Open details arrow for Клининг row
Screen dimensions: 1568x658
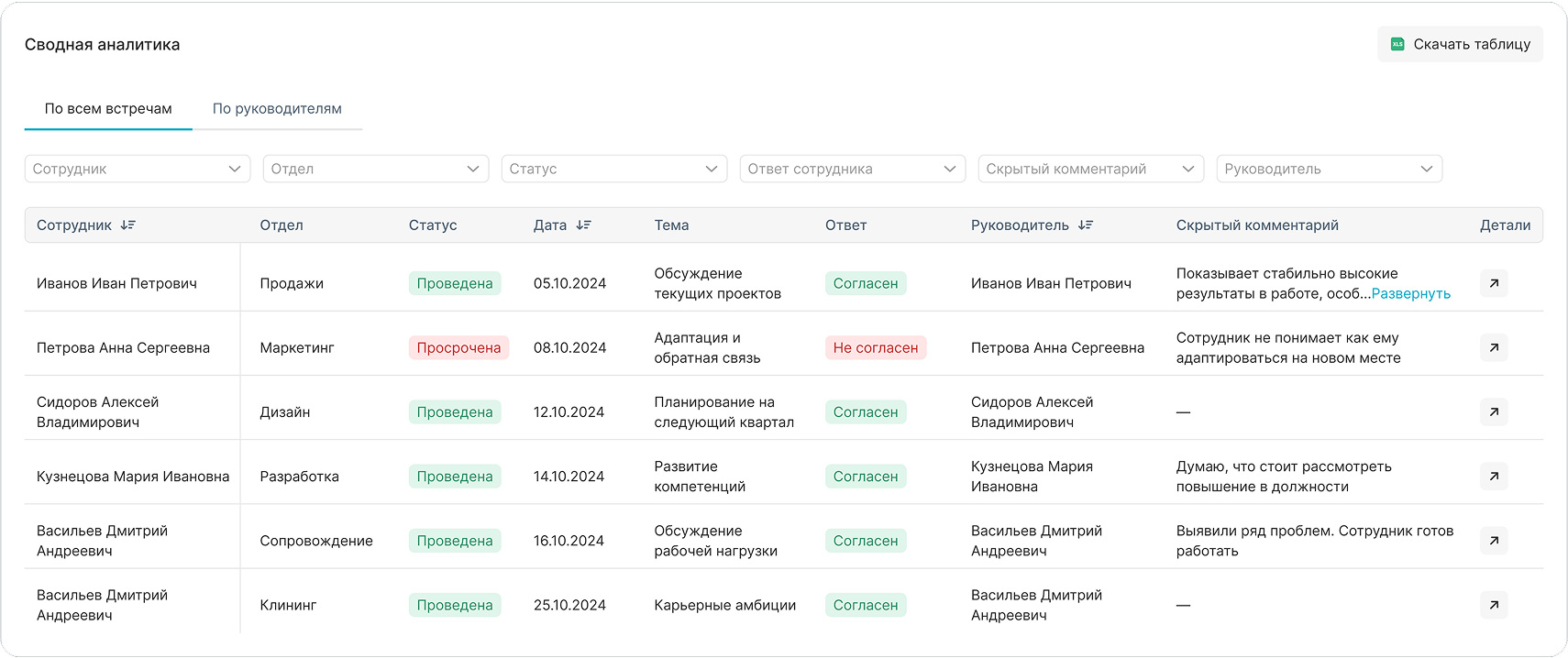pyautogui.click(x=1494, y=605)
